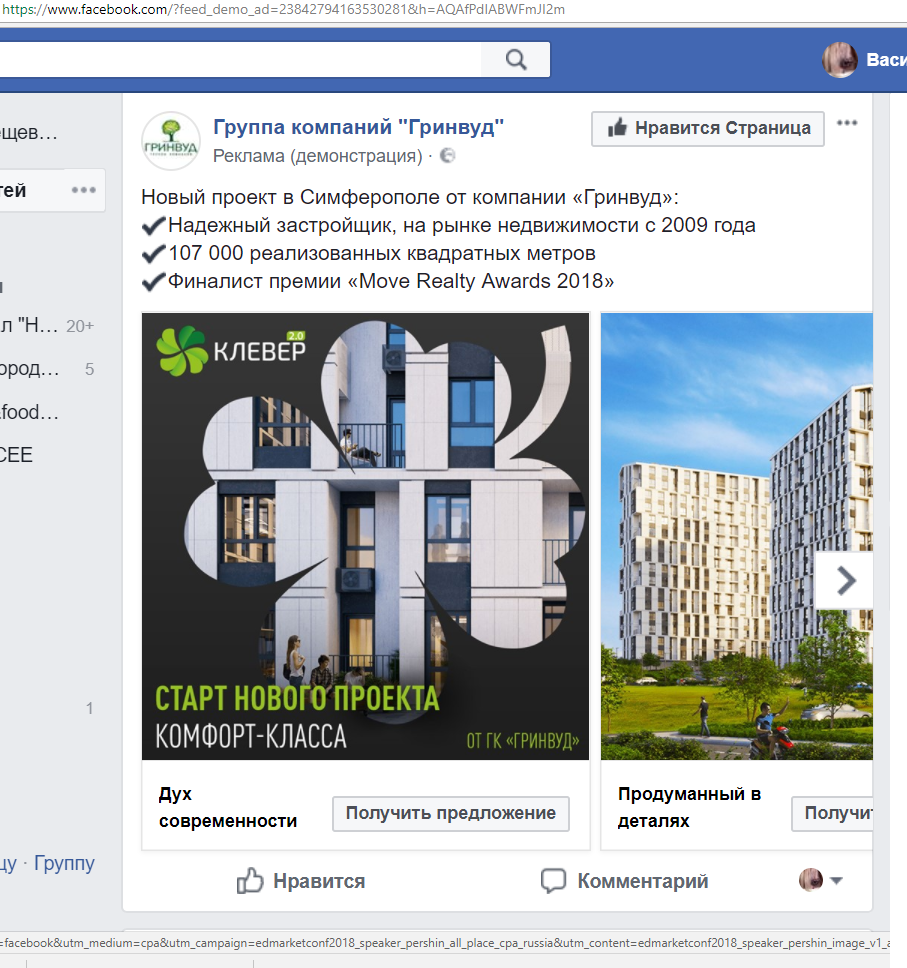Viewport: 907px width, 968px height.
Task: Open the sidebar three-dot options
Action: [x=84, y=190]
